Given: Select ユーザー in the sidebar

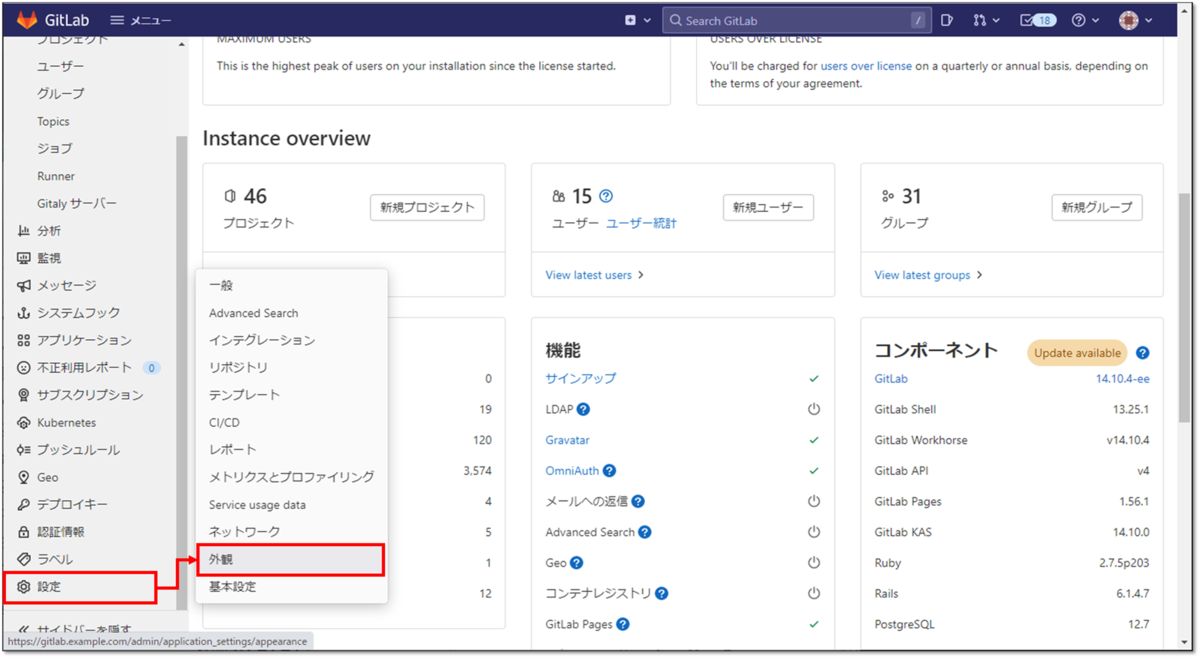Looking at the screenshot, I should pyautogui.click(x=61, y=66).
